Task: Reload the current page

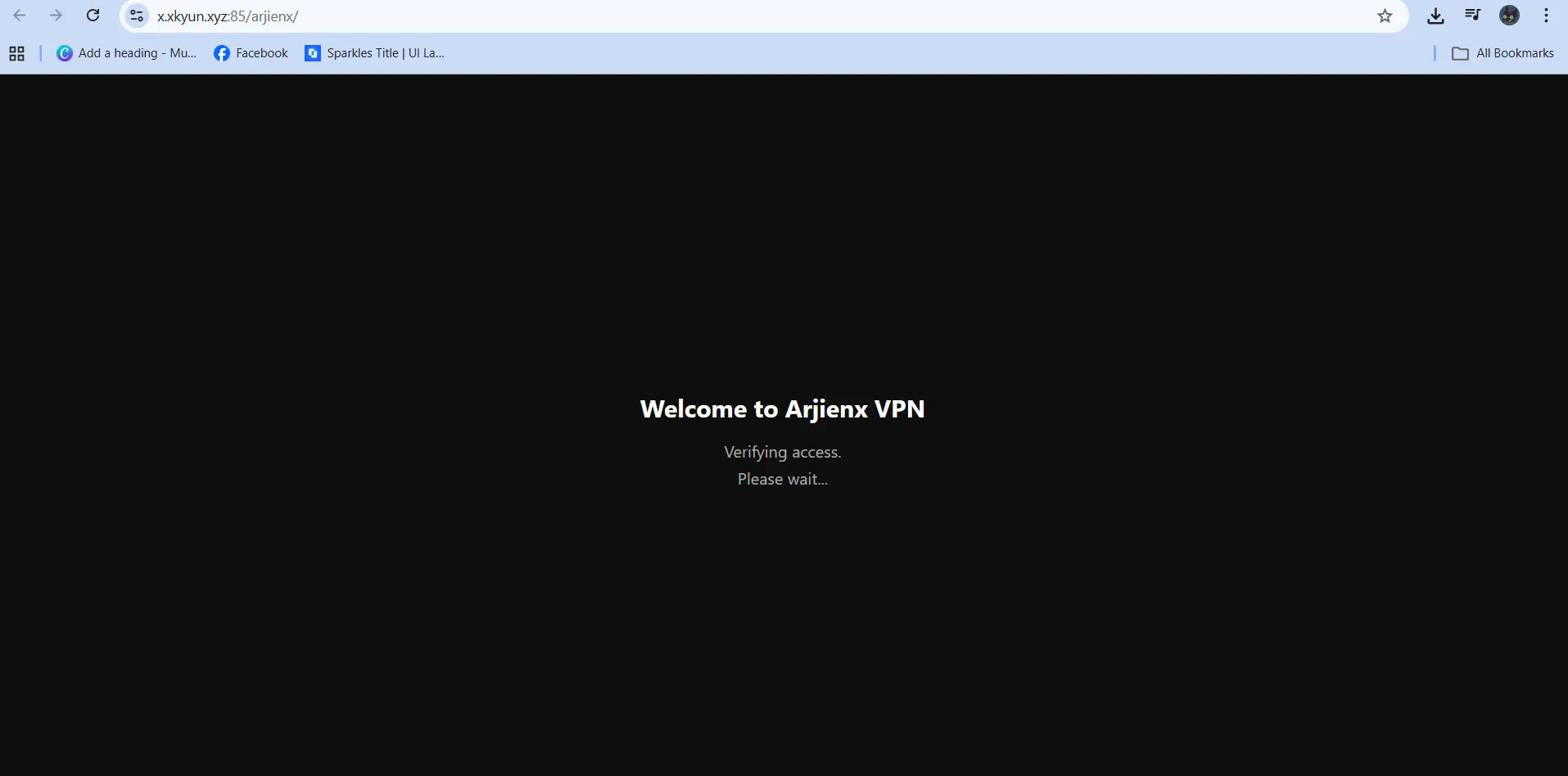Action: 93,16
